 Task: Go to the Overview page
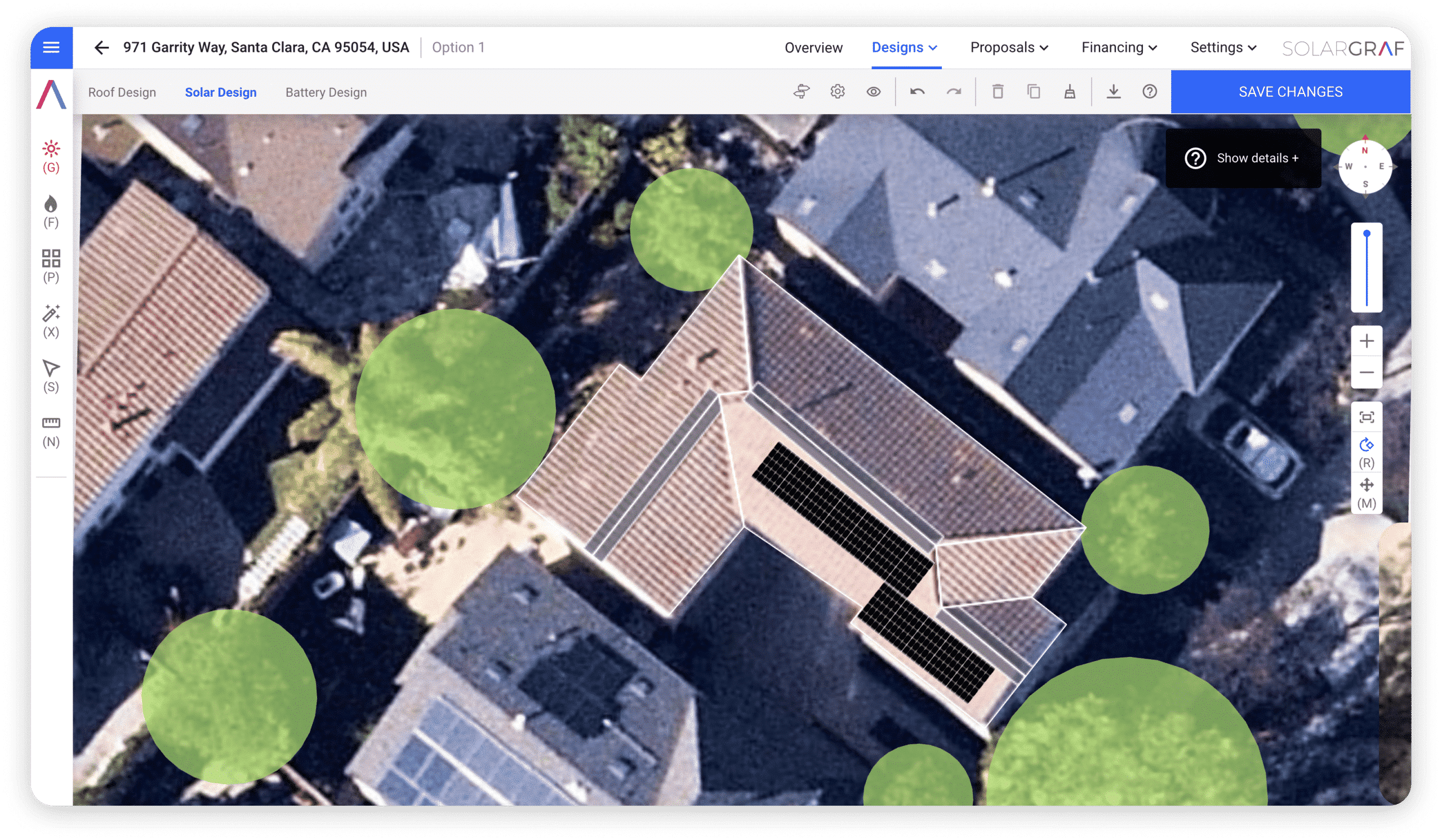coord(813,47)
